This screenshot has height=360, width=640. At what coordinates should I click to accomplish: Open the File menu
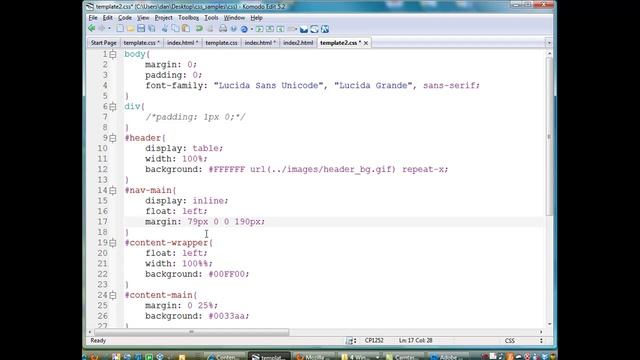[x=93, y=18]
